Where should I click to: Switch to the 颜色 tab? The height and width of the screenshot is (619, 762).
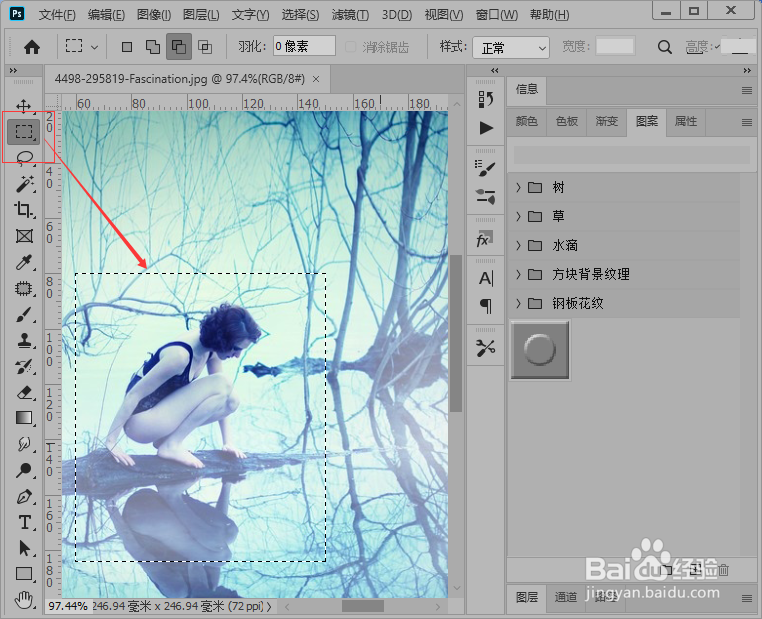pyautogui.click(x=526, y=121)
